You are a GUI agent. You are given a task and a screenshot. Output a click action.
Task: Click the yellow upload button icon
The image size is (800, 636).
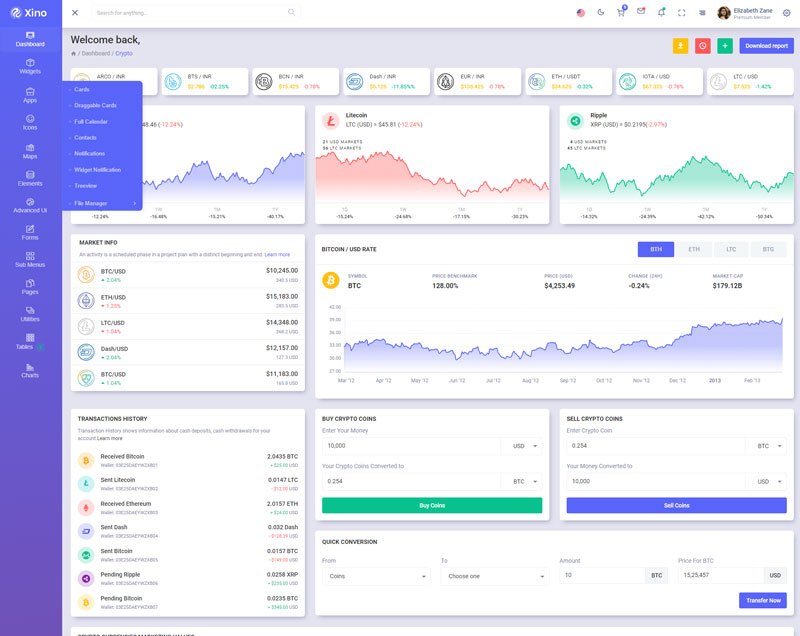680,46
